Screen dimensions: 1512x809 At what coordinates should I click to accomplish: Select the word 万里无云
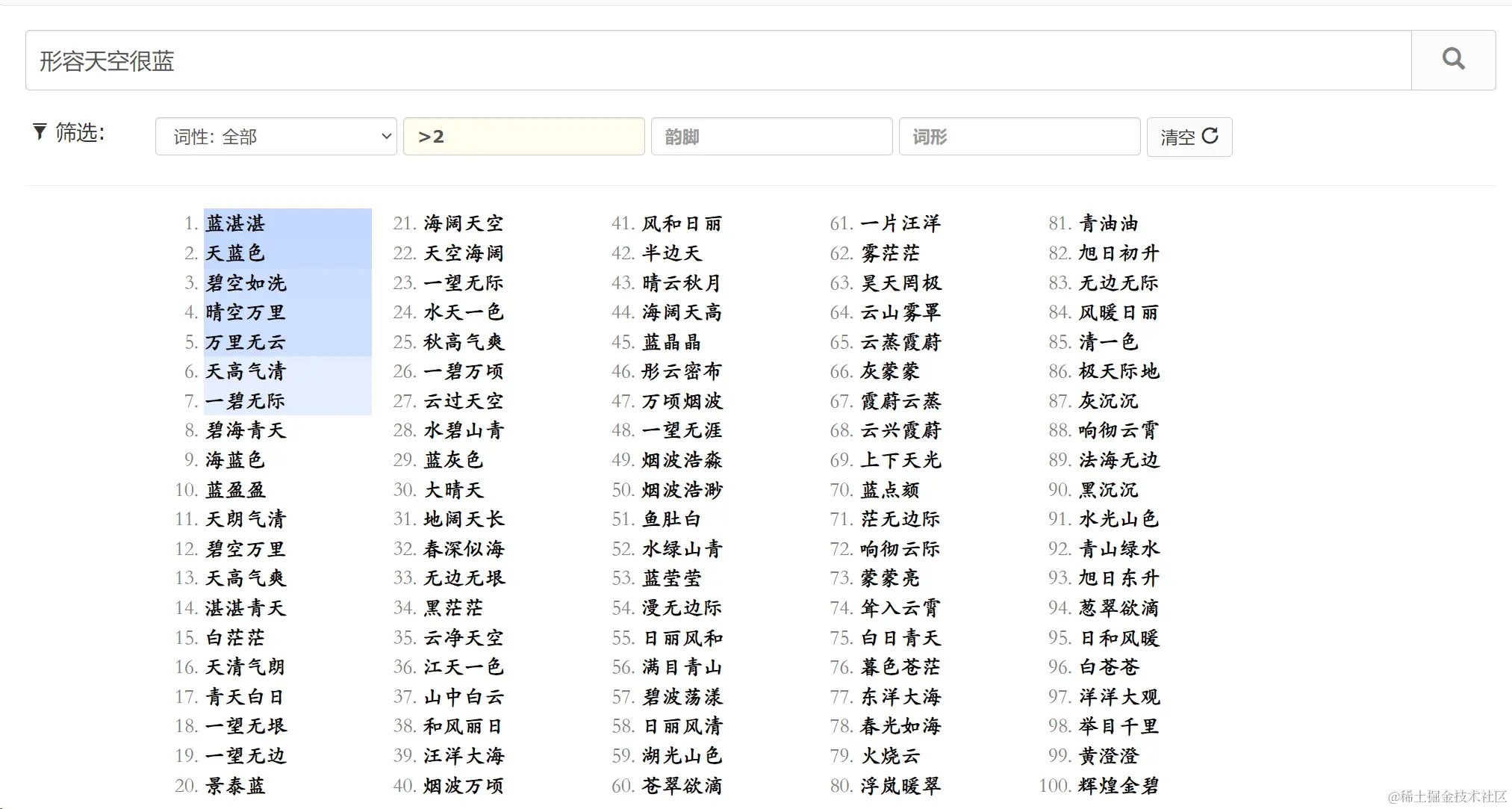246,341
